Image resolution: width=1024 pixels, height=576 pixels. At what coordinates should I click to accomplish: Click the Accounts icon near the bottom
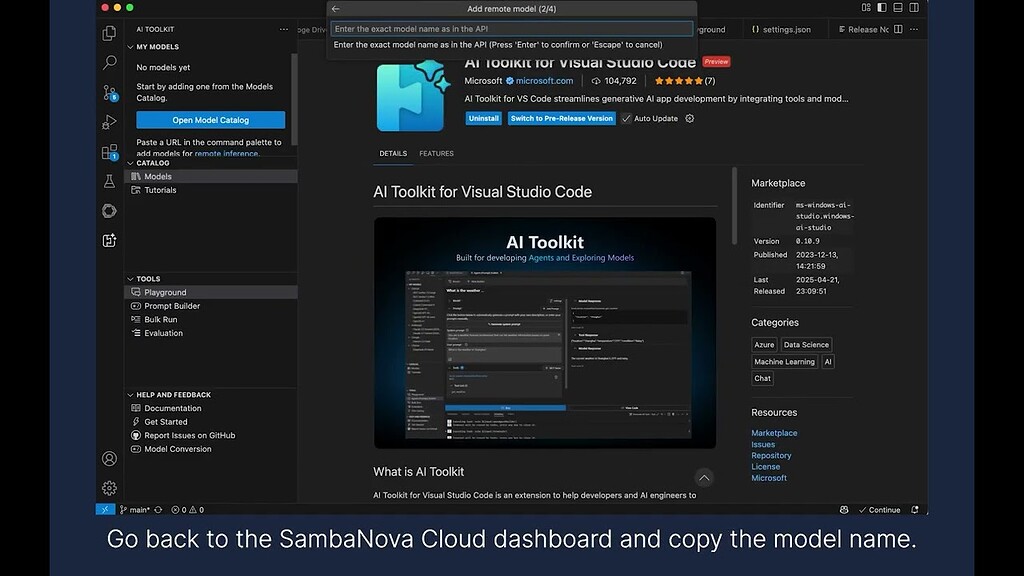(x=108, y=458)
